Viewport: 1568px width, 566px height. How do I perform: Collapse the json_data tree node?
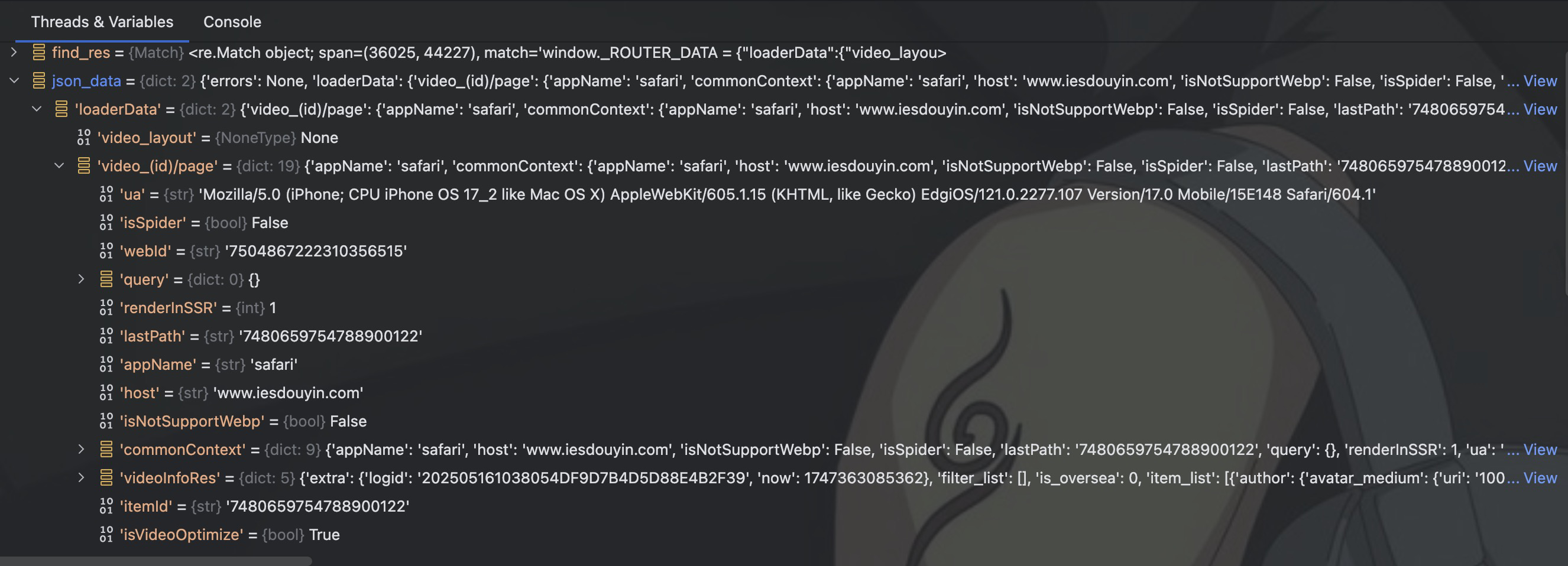[14, 81]
